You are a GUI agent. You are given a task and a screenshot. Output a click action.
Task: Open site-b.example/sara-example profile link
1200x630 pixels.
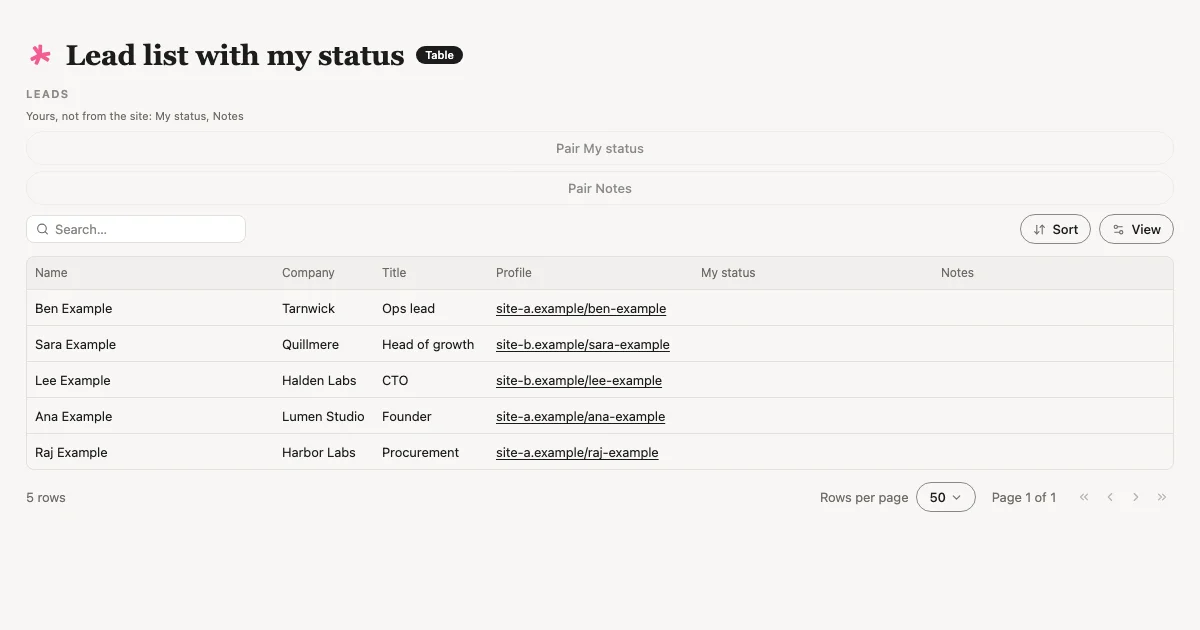pyautogui.click(x=583, y=344)
